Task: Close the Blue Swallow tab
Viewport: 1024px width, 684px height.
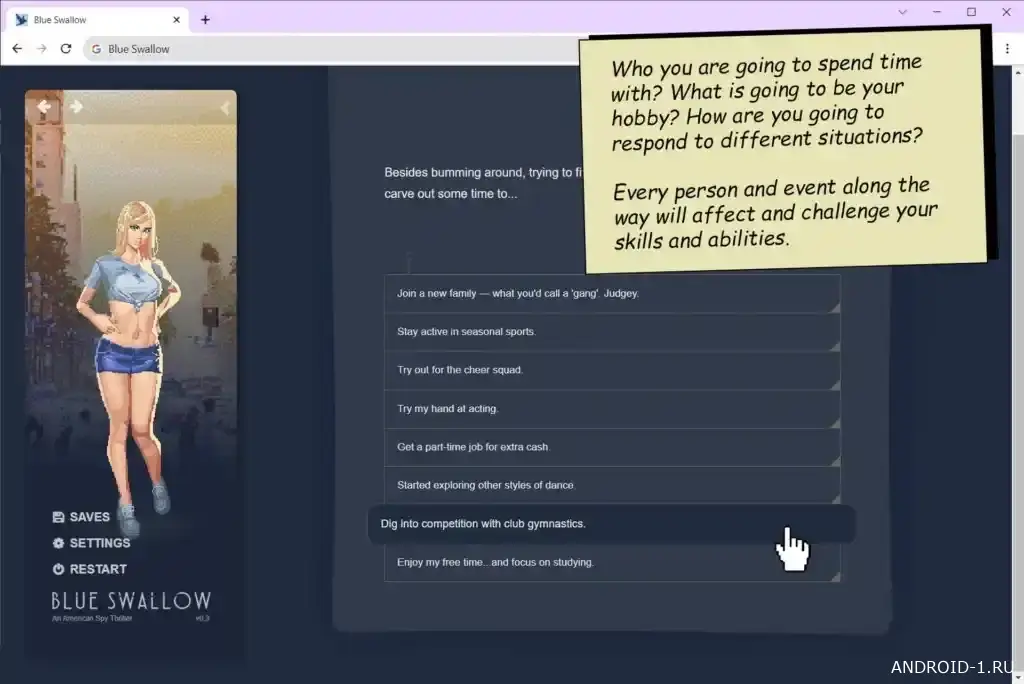Action: point(177,19)
